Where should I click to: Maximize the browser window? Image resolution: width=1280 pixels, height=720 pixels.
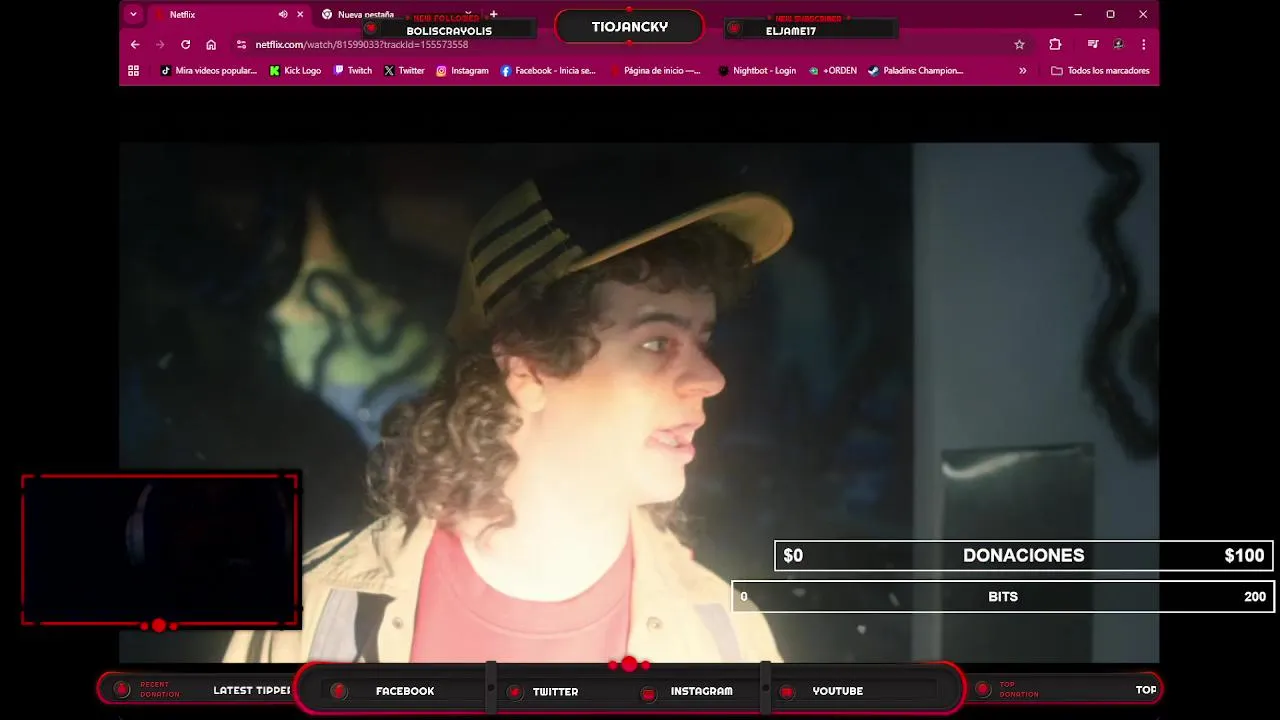[1110, 15]
